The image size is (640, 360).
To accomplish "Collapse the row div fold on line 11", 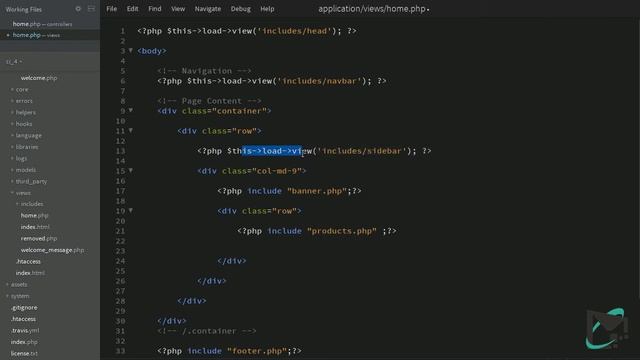I will [x=131, y=130].
